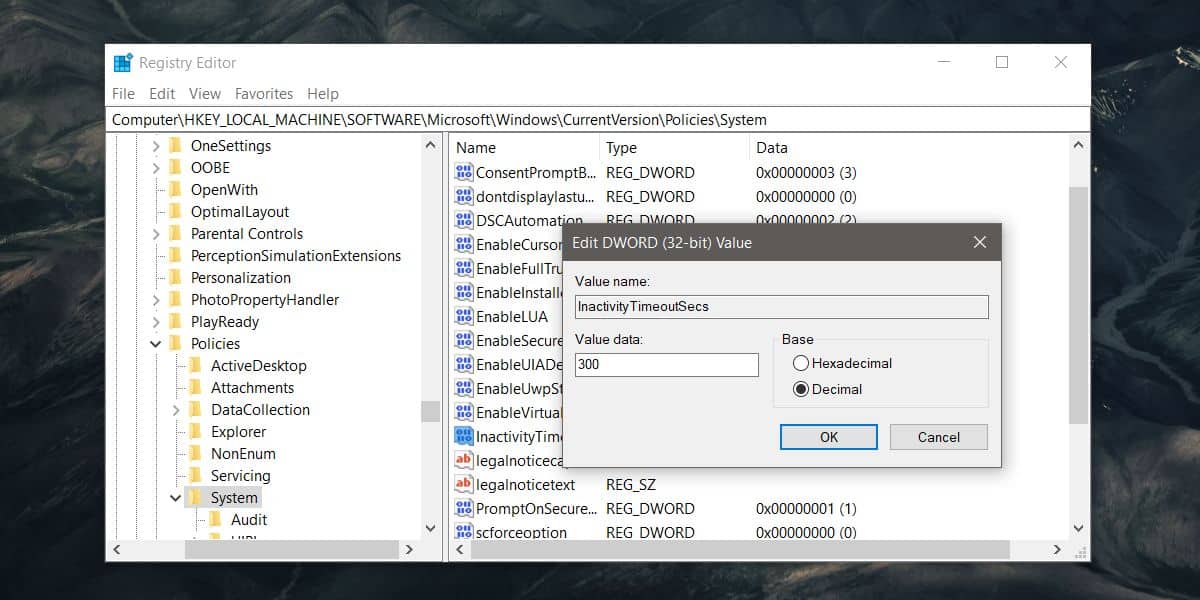Collapse the System tree node

pos(175,497)
